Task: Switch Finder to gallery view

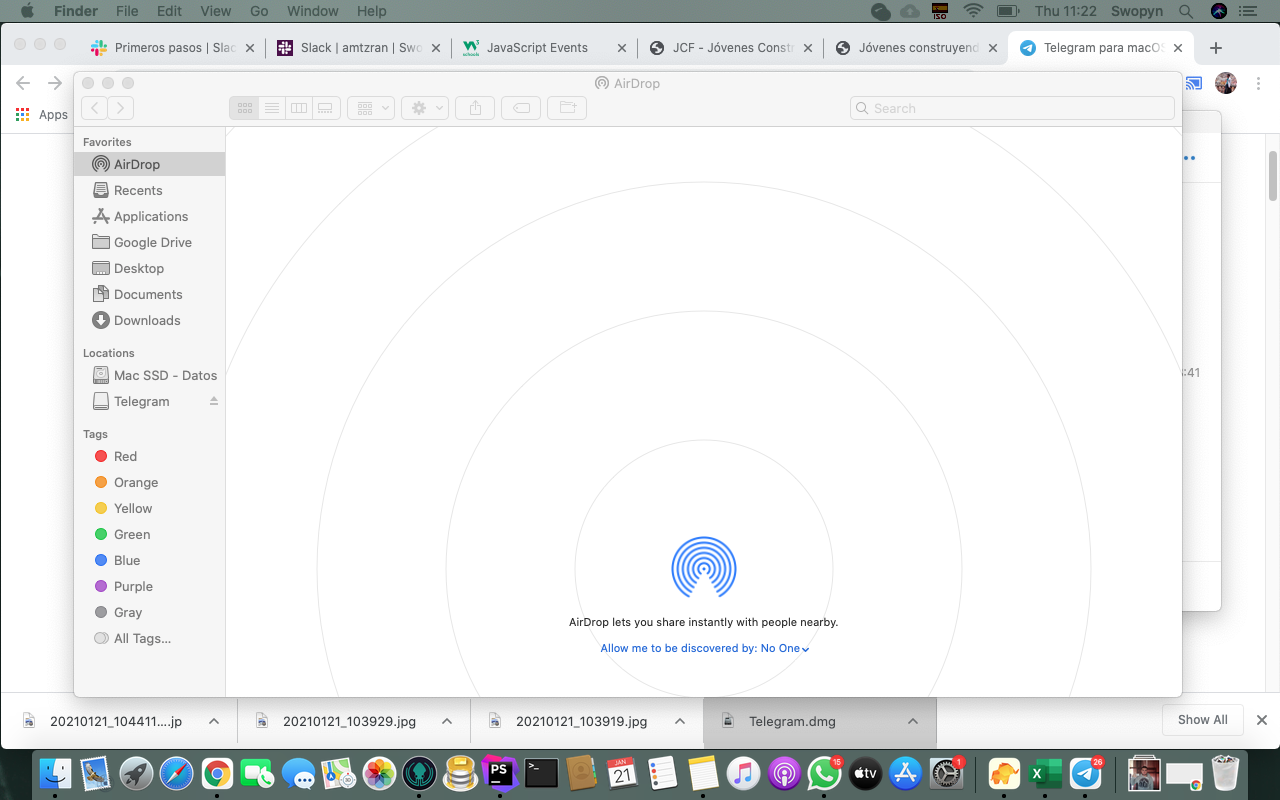Action: click(325, 108)
